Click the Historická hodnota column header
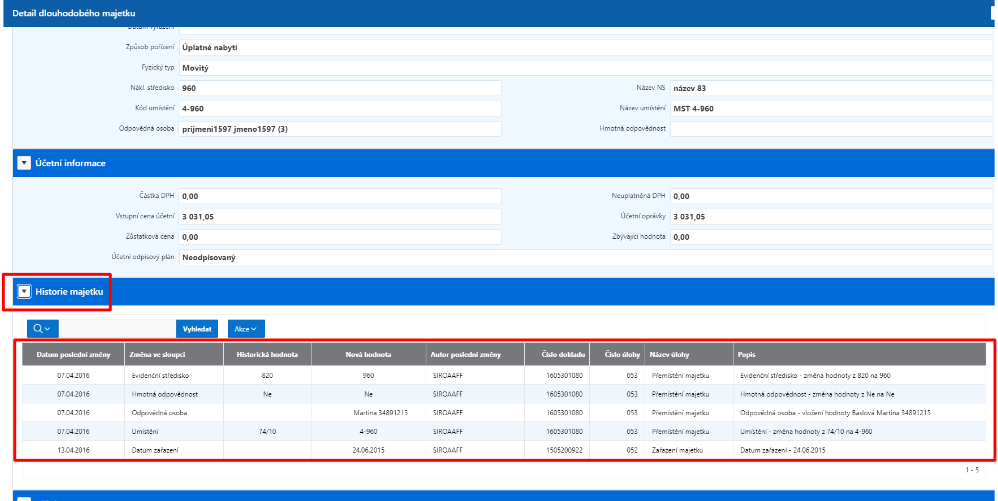 pyautogui.click(x=267, y=355)
